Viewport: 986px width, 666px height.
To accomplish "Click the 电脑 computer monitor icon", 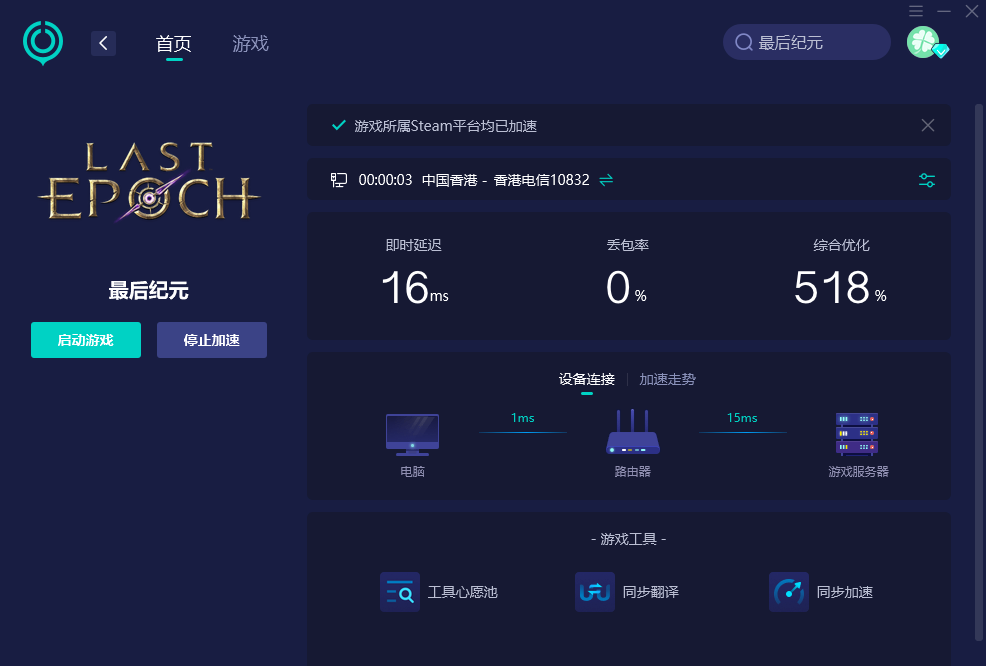I will (x=412, y=434).
